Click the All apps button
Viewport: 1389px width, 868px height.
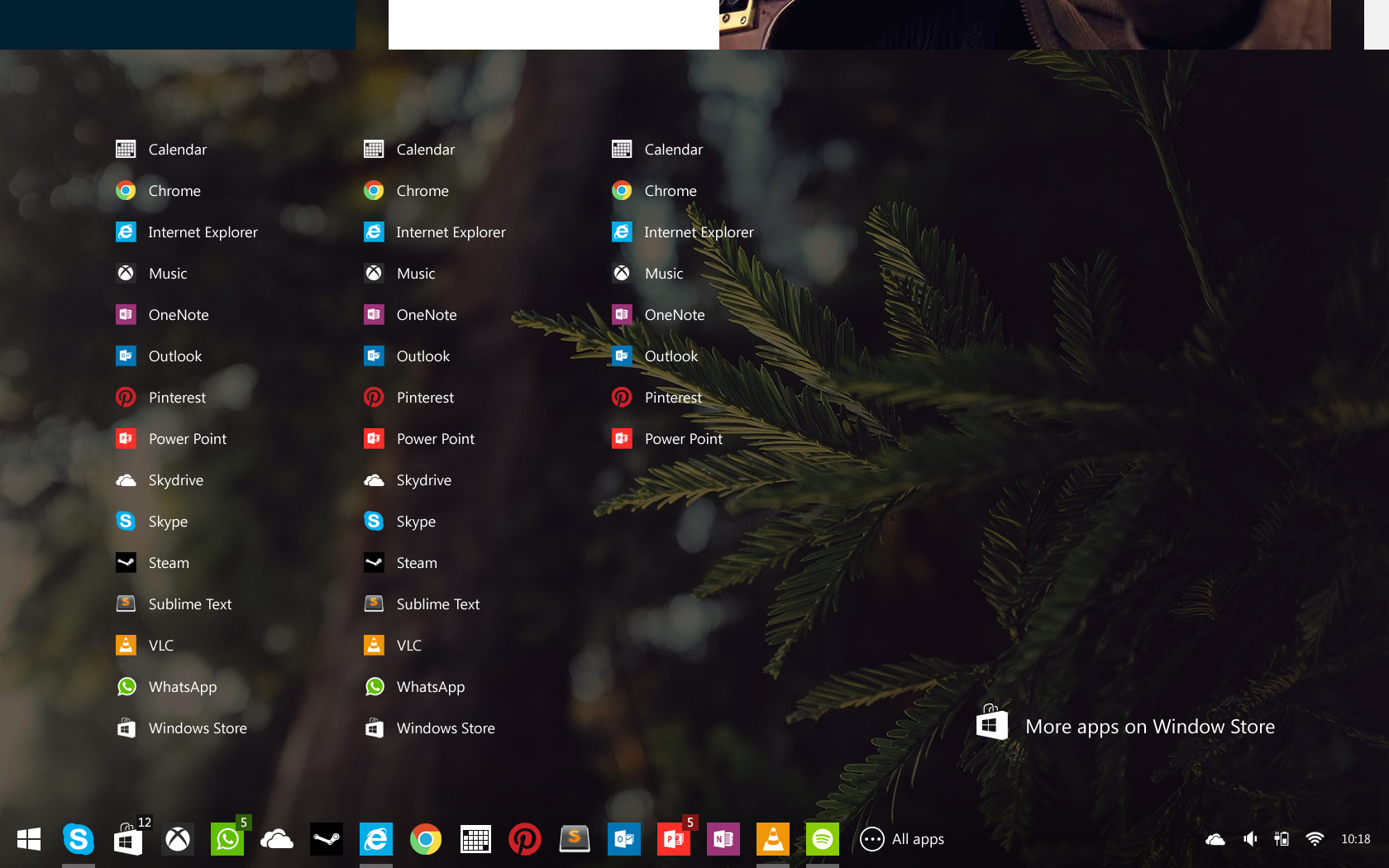(x=902, y=839)
